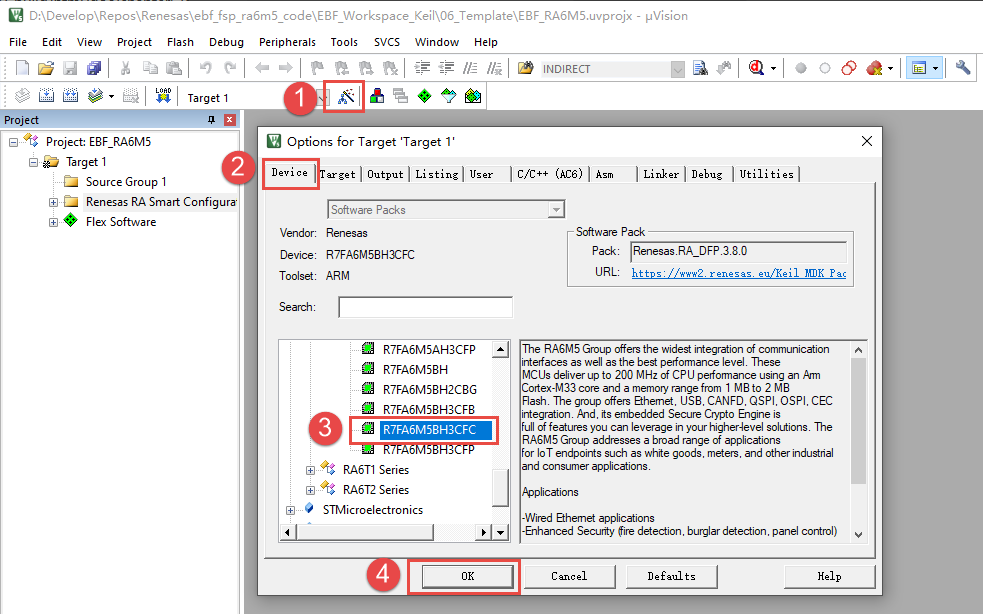Collapse the Target 1 tree node
Image resolution: width=983 pixels, height=614 pixels.
[x=33, y=162]
